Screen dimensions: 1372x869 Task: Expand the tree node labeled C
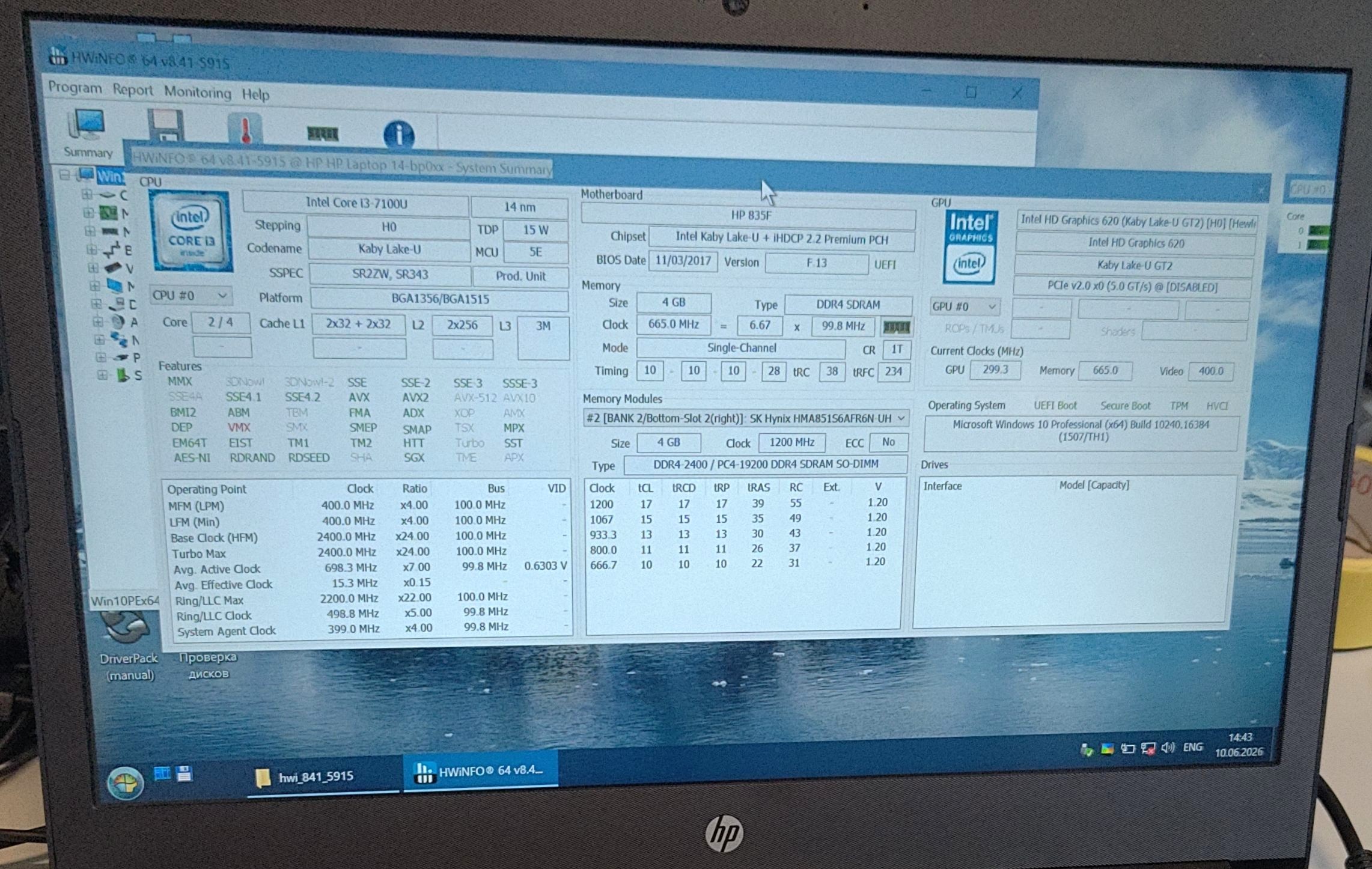(x=87, y=194)
